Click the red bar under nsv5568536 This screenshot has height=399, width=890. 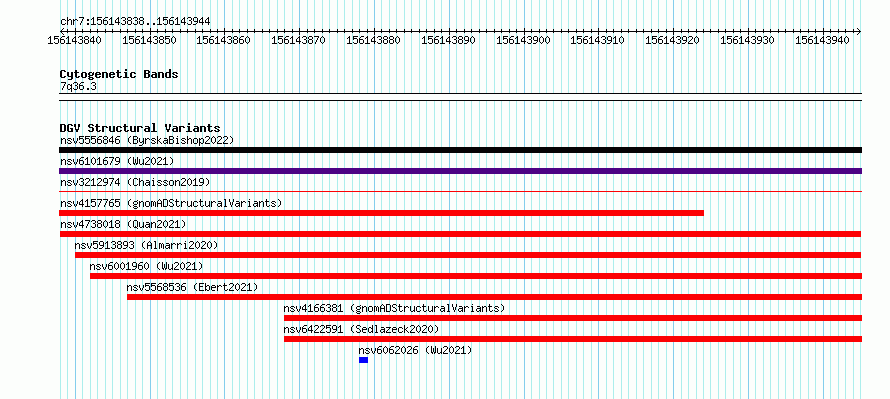tap(494, 297)
